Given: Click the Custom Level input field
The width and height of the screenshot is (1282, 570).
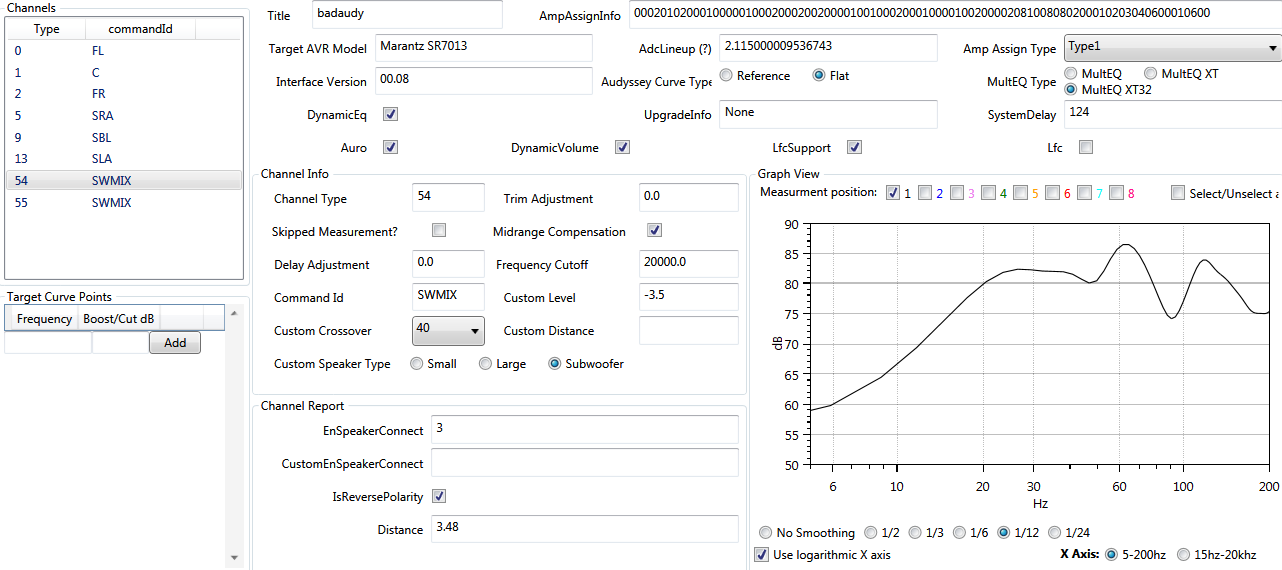Looking at the screenshot, I should pos(688,297).
